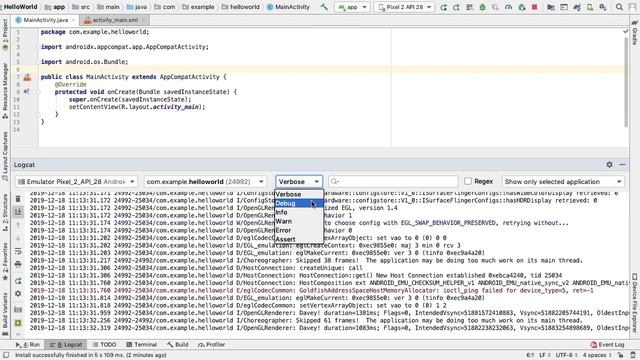
Task: Click the Run app icon
Action: pyautogui.click(x=443, y=7)
